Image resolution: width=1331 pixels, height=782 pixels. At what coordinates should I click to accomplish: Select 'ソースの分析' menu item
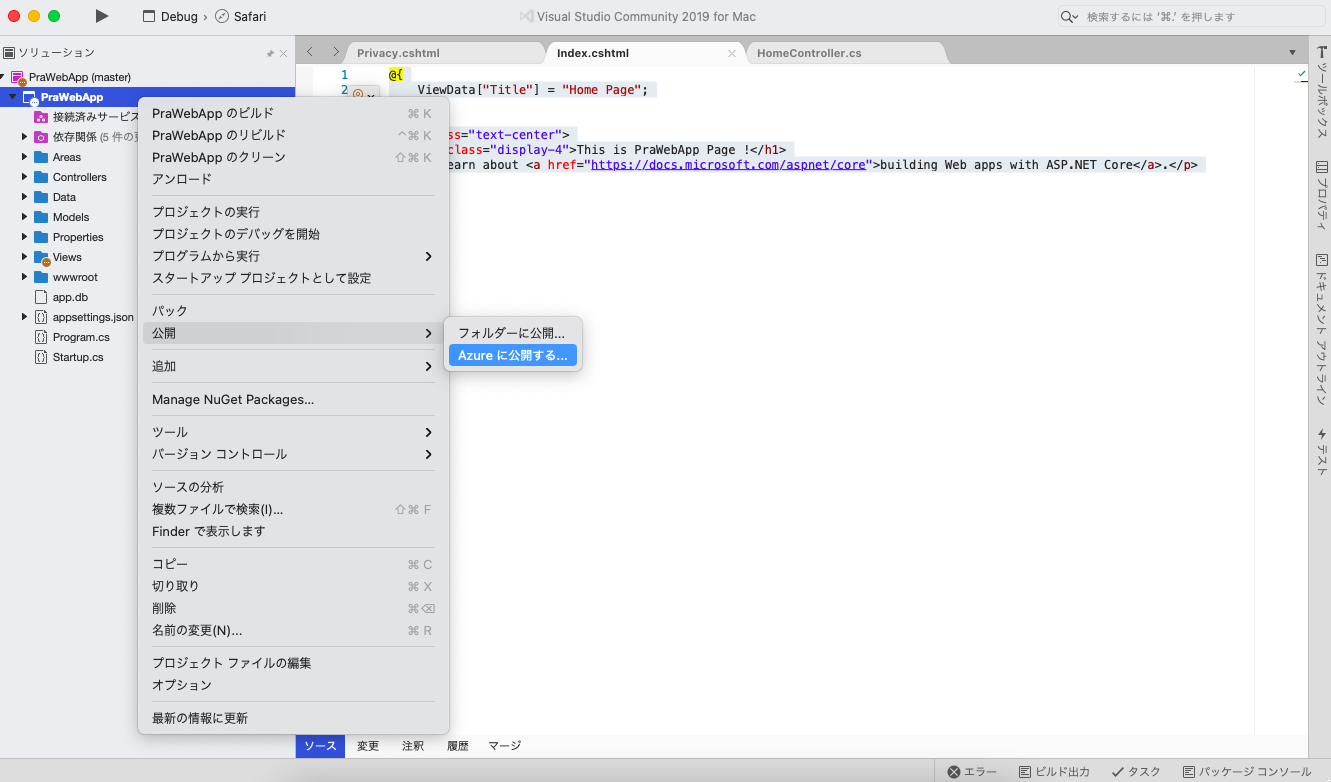[293, 487]
